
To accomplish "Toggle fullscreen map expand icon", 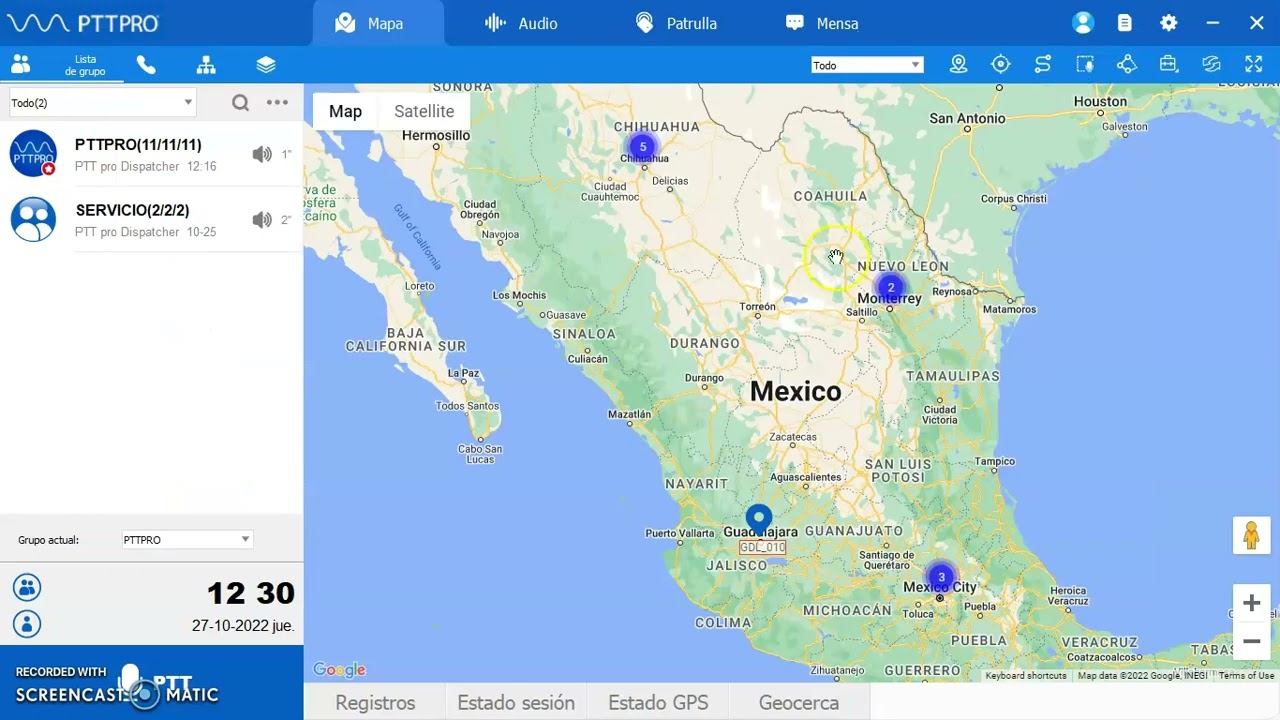I will point(1254,65).
